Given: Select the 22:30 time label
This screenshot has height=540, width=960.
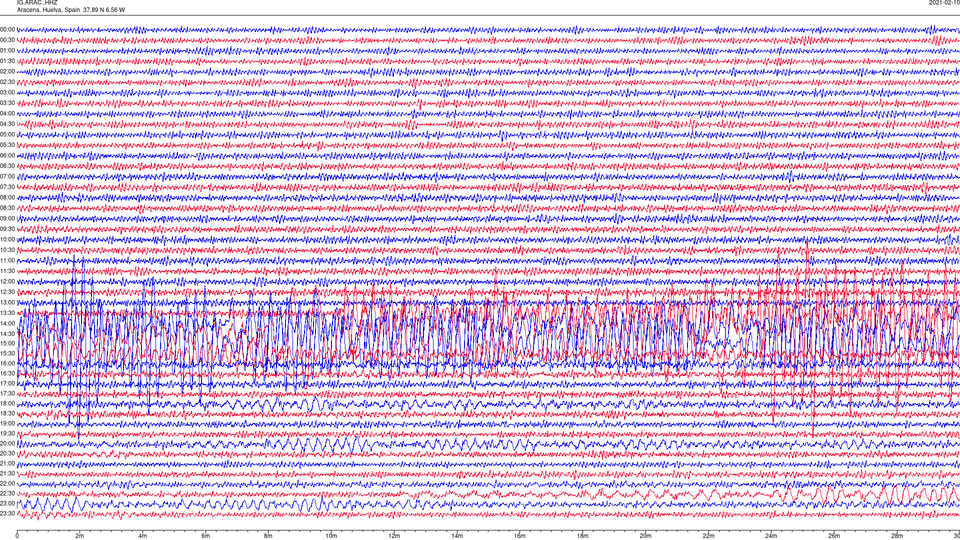Looking at the screenshot, I should coord(7,493).
